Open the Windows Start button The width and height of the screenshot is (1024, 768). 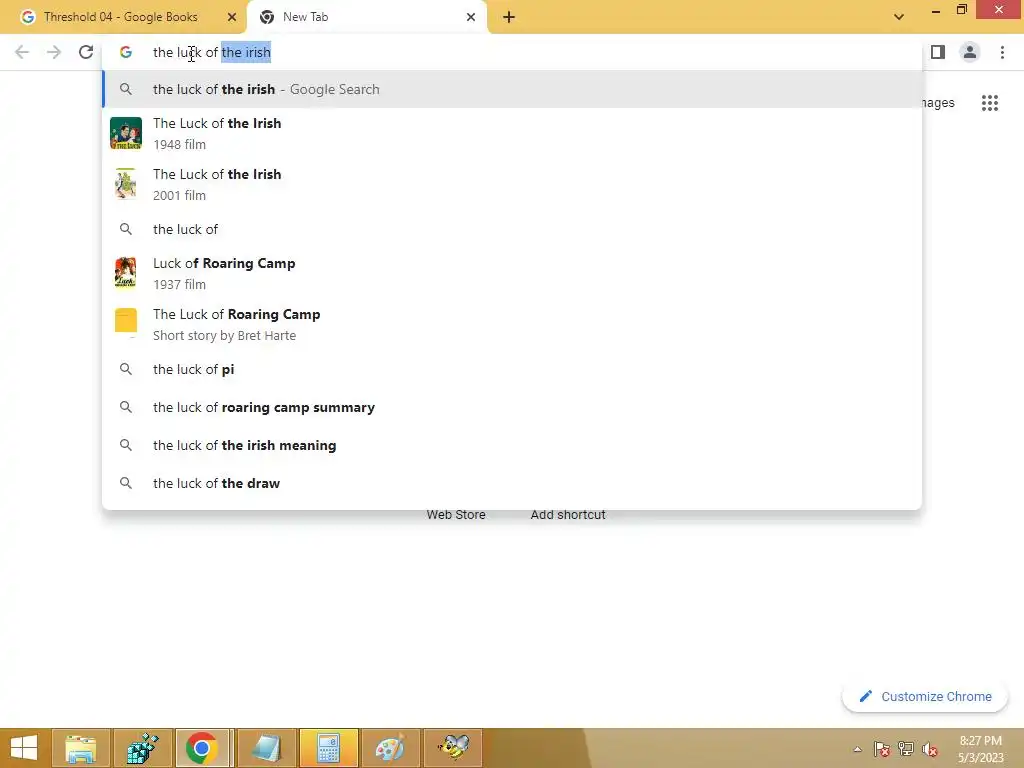(x=24, y=748)
